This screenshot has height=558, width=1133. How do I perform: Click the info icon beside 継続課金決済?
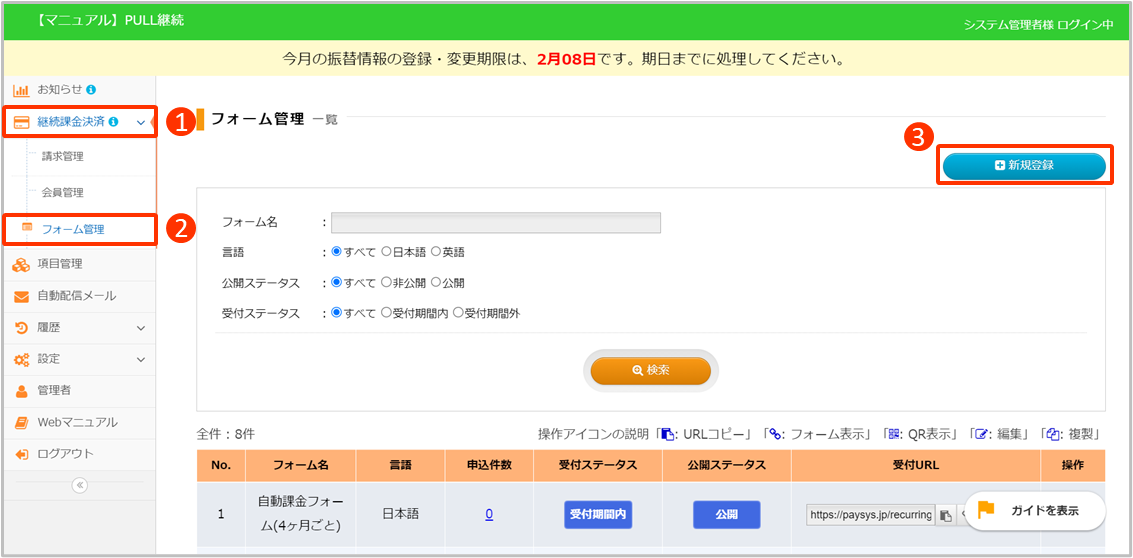(x=113, y=122)
